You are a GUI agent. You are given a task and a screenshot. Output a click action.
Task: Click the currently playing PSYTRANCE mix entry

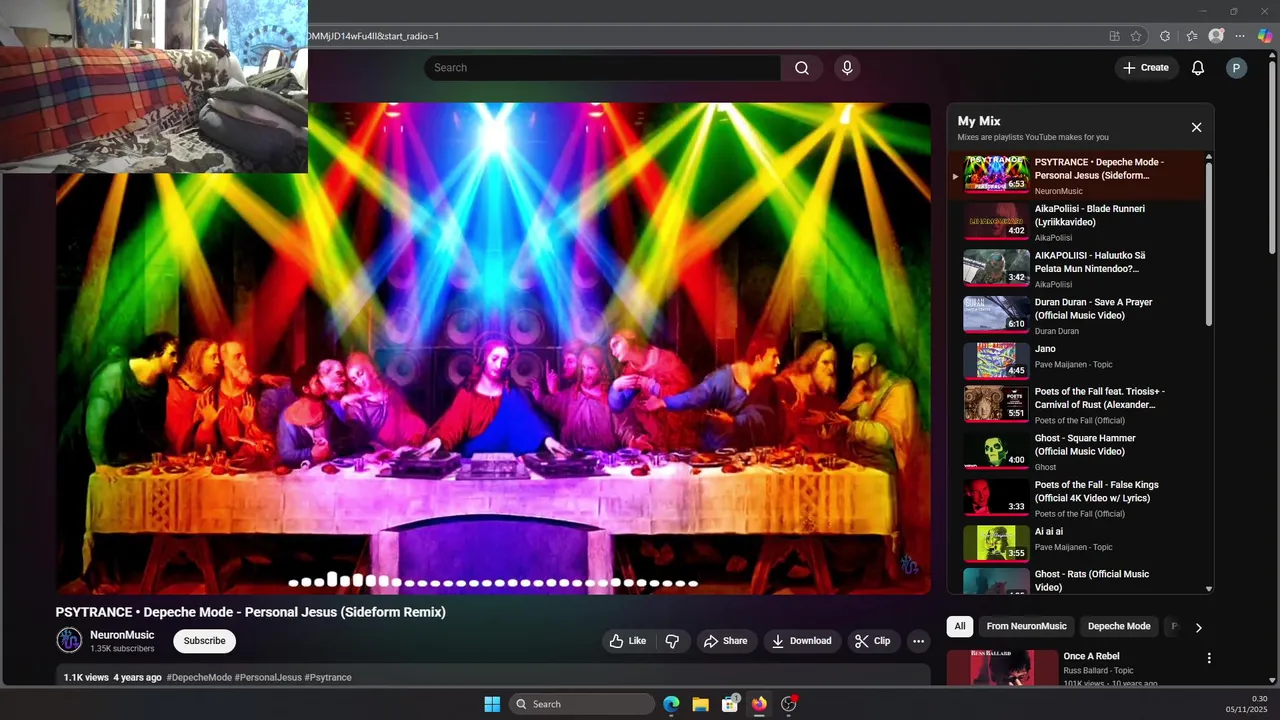click(1077, 175)
